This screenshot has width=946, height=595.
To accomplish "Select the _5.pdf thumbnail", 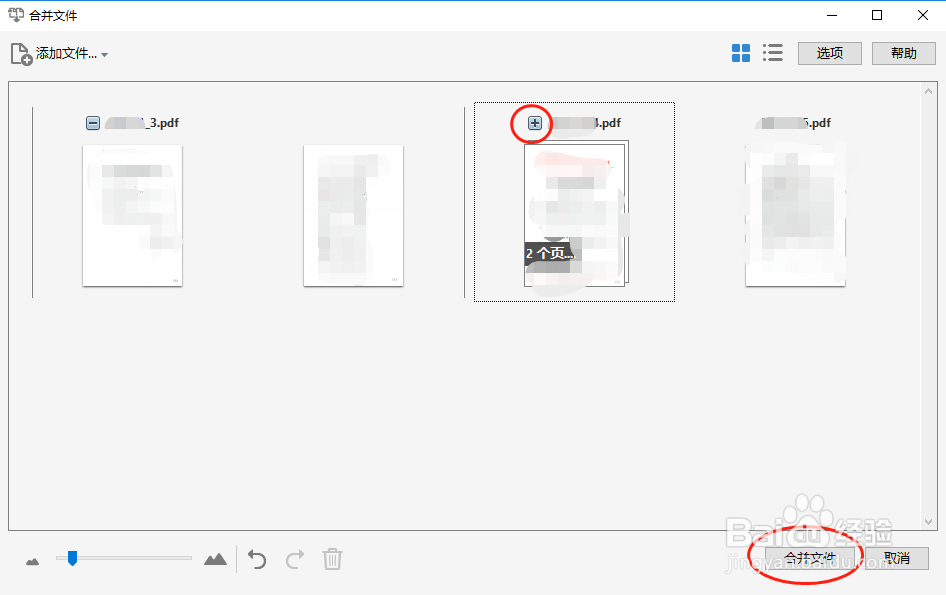I will coord(795,215).
